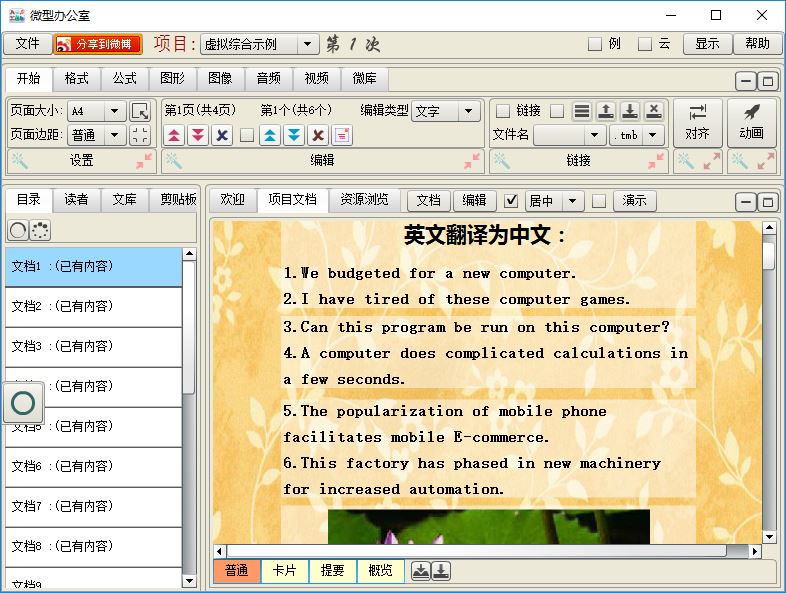Switch to the 读者 sidebar tab
This screenshot has width=786, height=593.
76,200
